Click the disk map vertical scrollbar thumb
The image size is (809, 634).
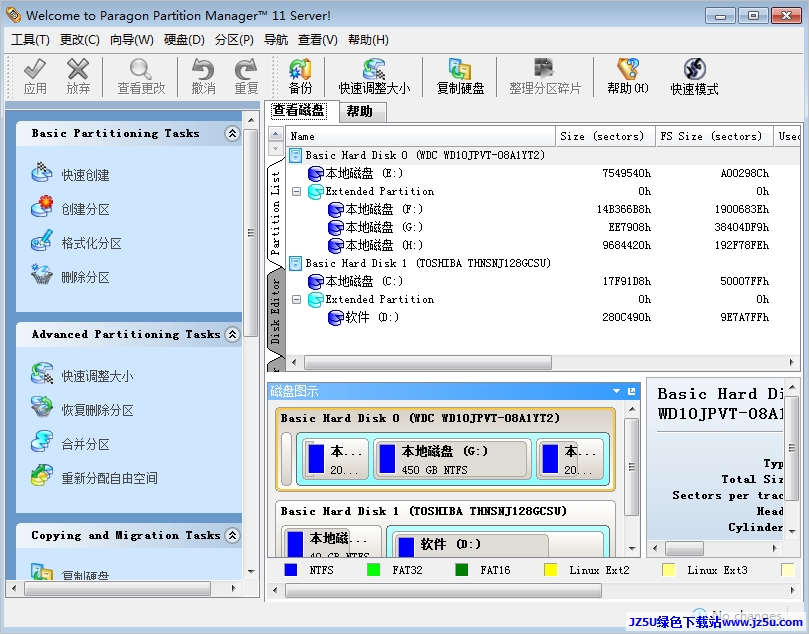coord(632,467)
